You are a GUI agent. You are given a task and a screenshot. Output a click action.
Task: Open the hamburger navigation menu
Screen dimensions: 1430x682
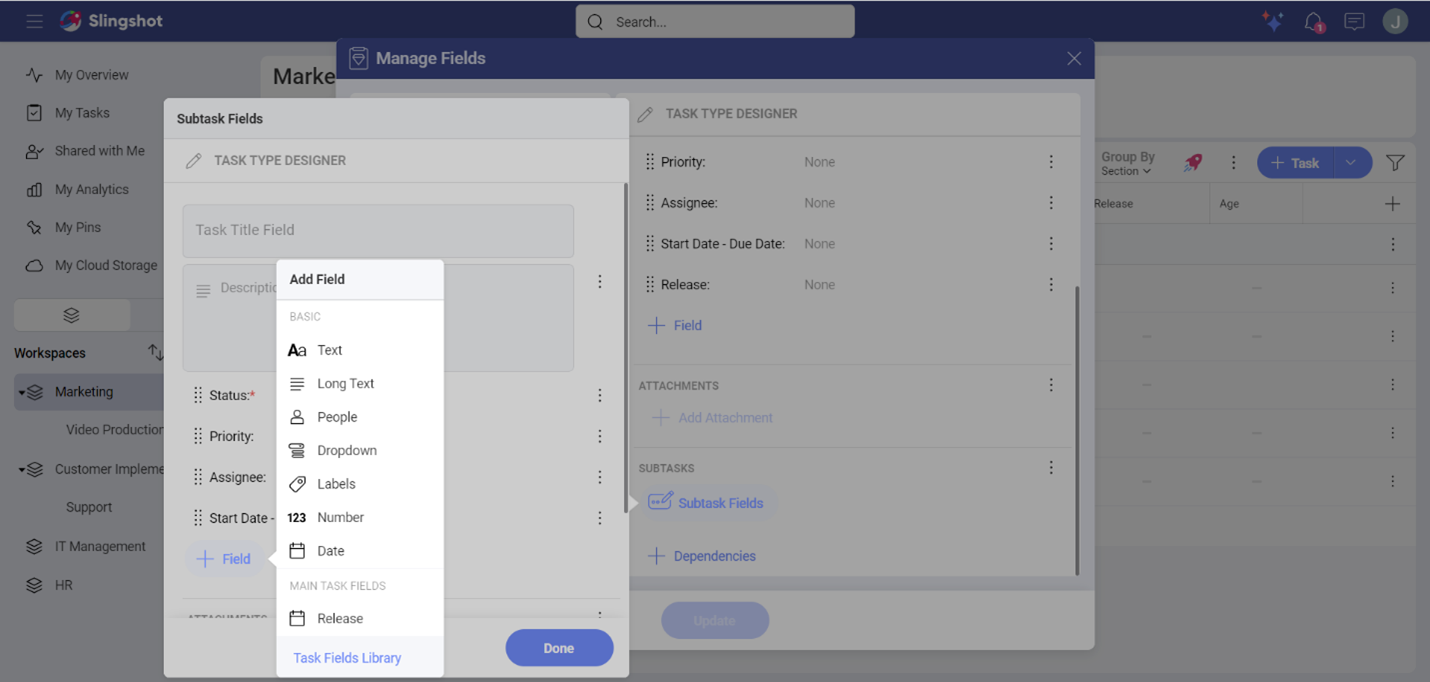(x=34, y=21)
